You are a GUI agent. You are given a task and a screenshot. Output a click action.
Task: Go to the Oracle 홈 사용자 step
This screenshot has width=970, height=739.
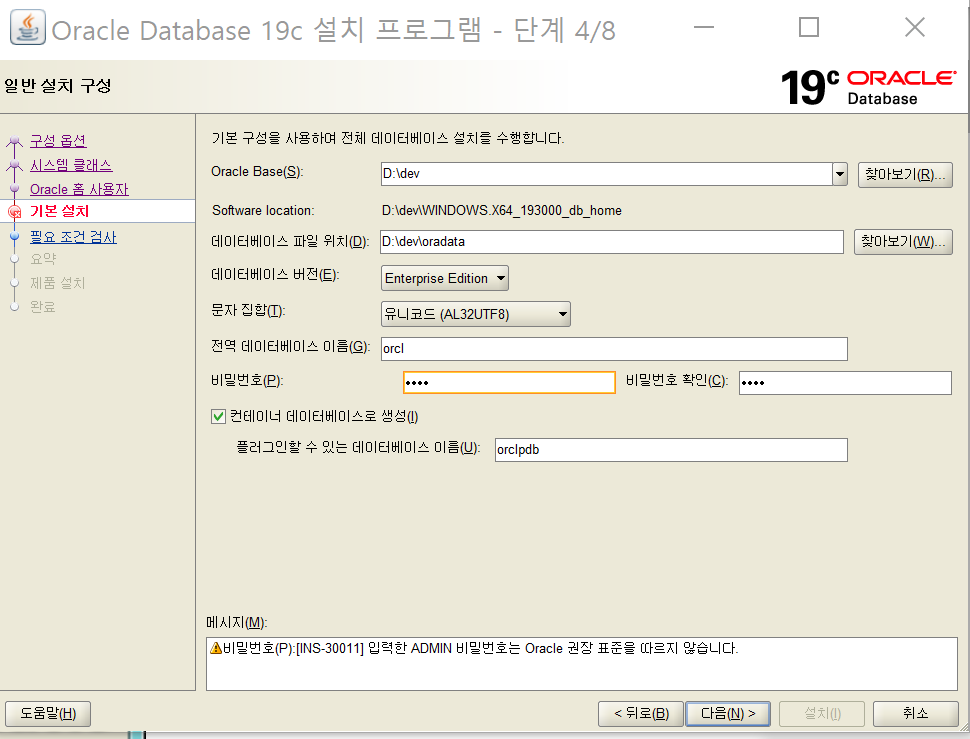click(x=79, y=189)
